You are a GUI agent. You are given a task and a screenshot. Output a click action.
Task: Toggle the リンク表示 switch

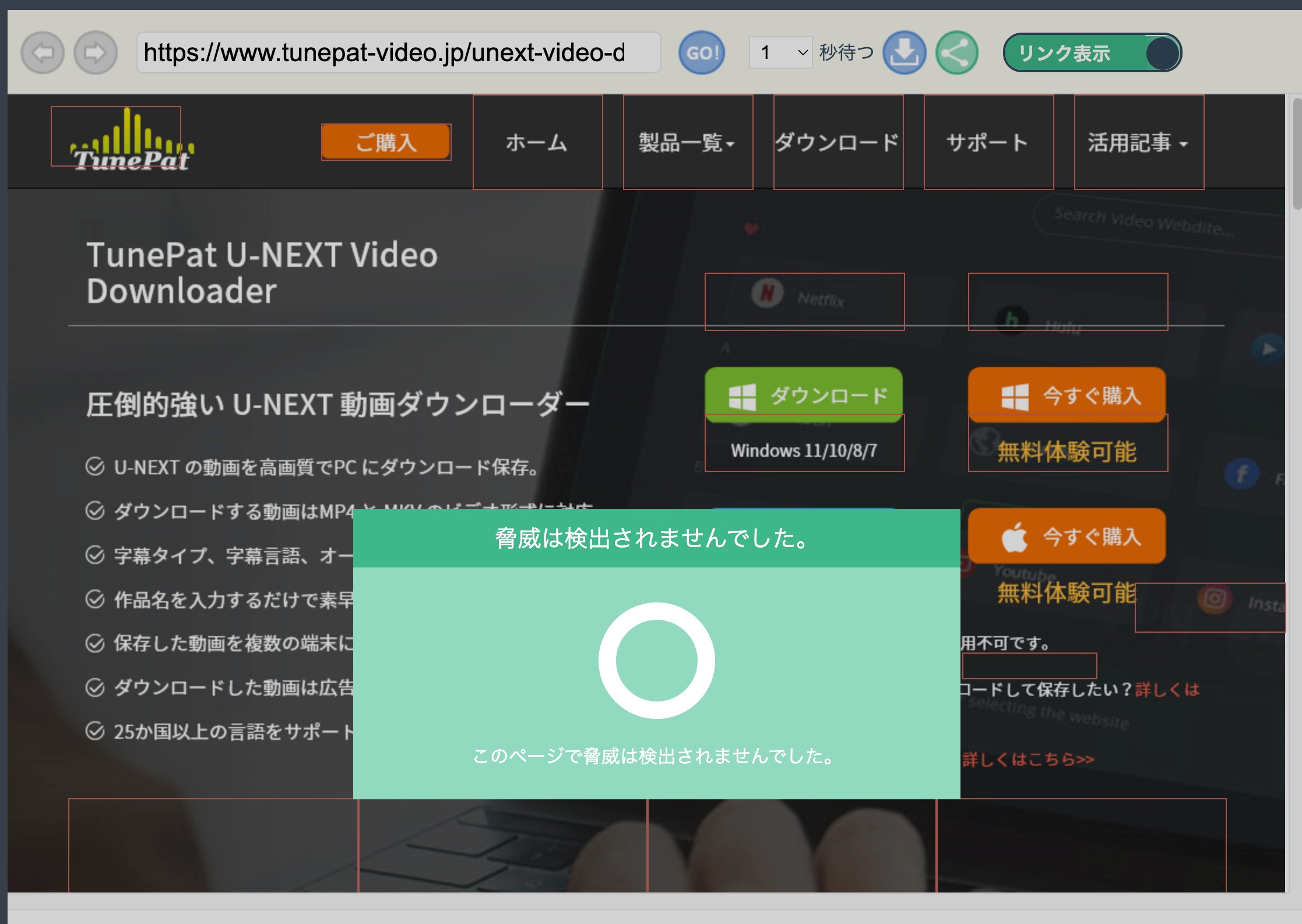(x=1093, y=53)
